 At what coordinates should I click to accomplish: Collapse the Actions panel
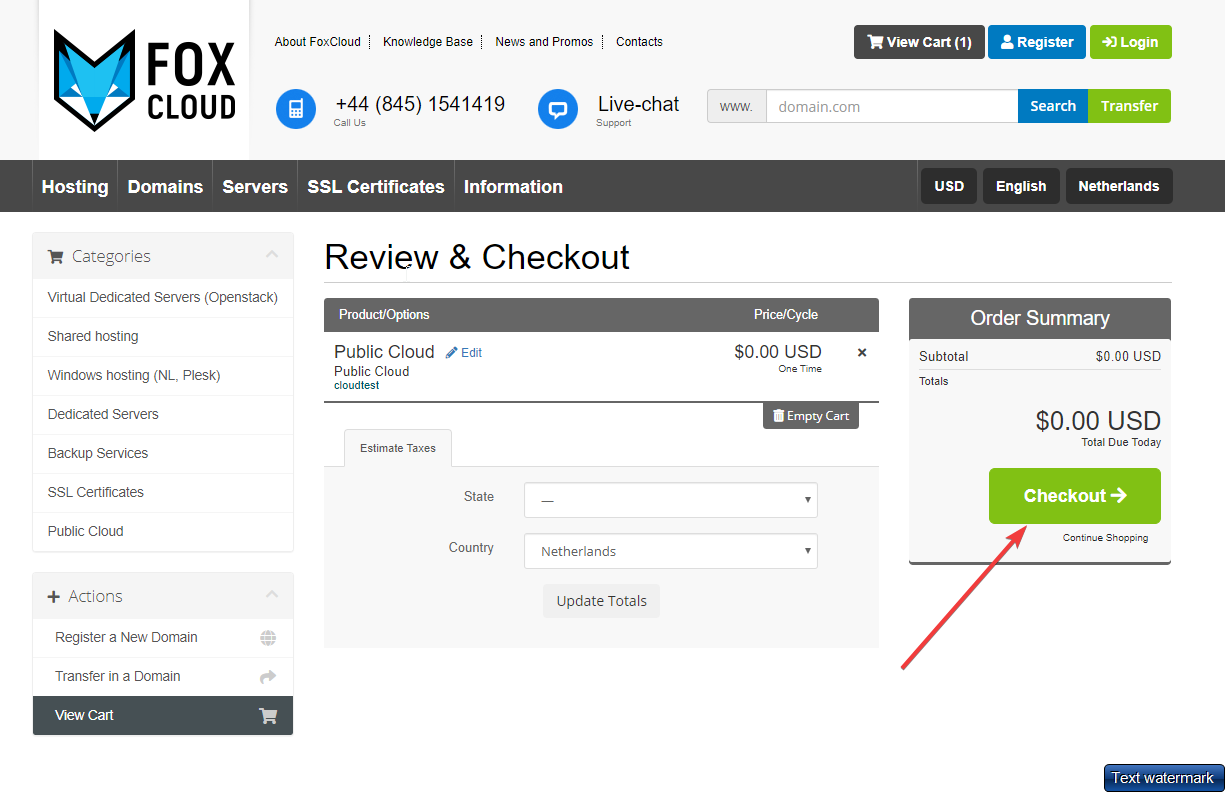point(272,596)
